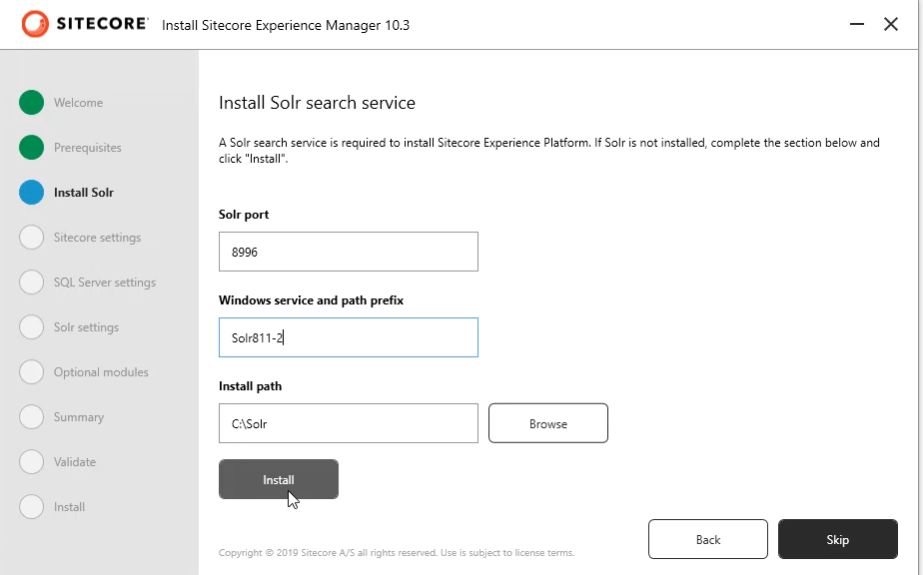Image resolution: width=923 pixels, height=575 pixels.
Task: Click the Optional modules step circle
Action: (x=31, y=373)
